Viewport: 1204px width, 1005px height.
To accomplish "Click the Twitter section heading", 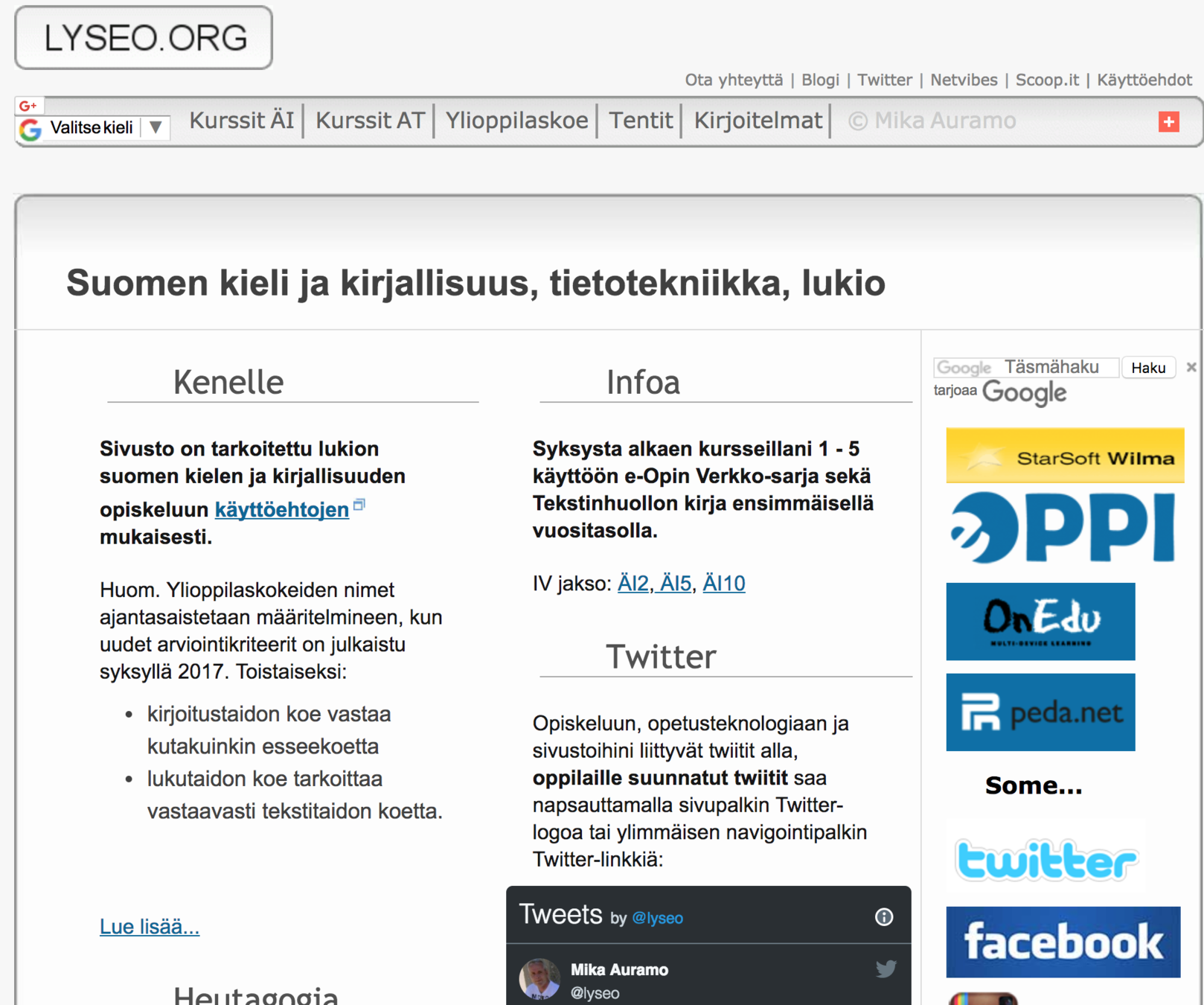I will (x=661, y=657).
